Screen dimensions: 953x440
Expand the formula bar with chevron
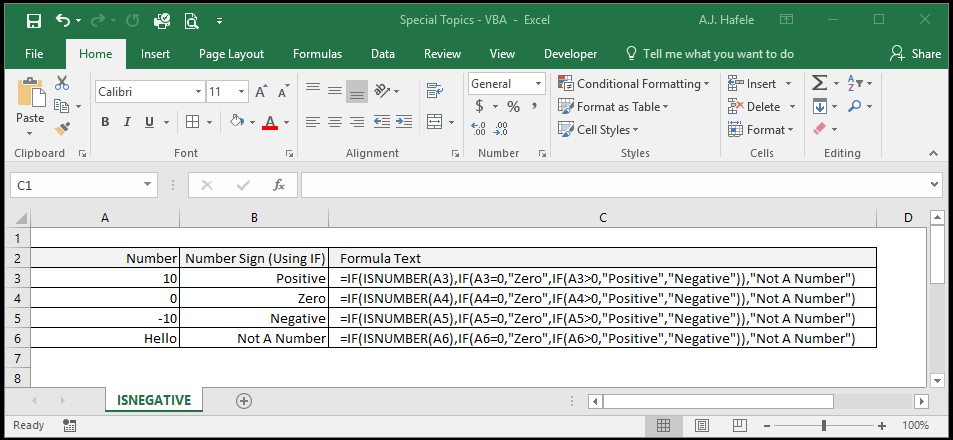click(935, 184)
